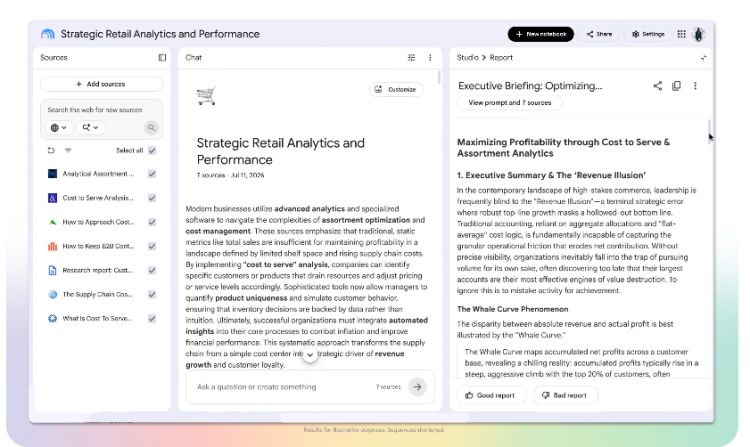Open Chat panel three-dot menu
The image size is (750, 447).
pyautogui.click(x=430, y=57)
